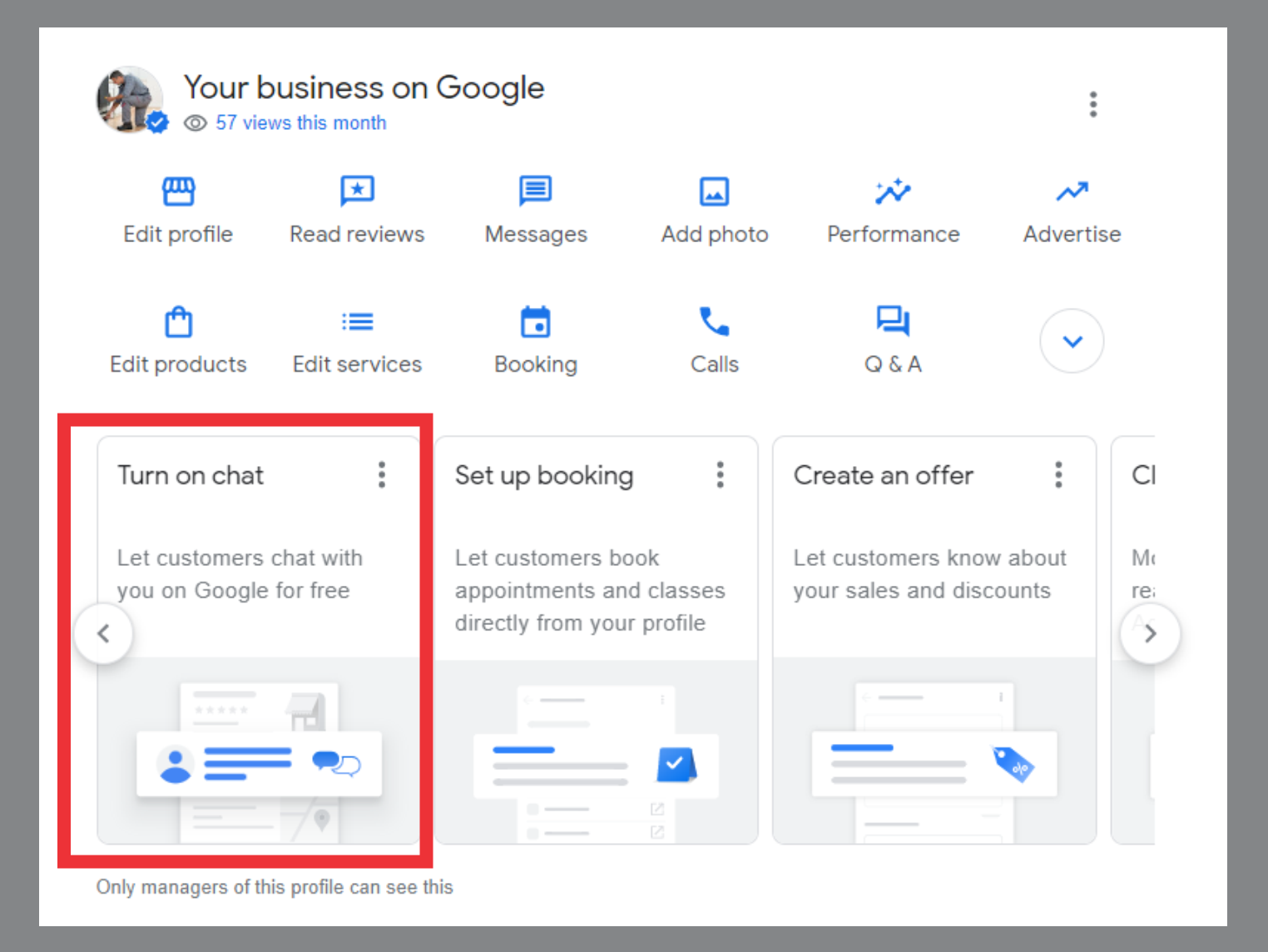Show next cards with the right arrow
This screenshot has width=1268, height=952.
pos(1150,633)
